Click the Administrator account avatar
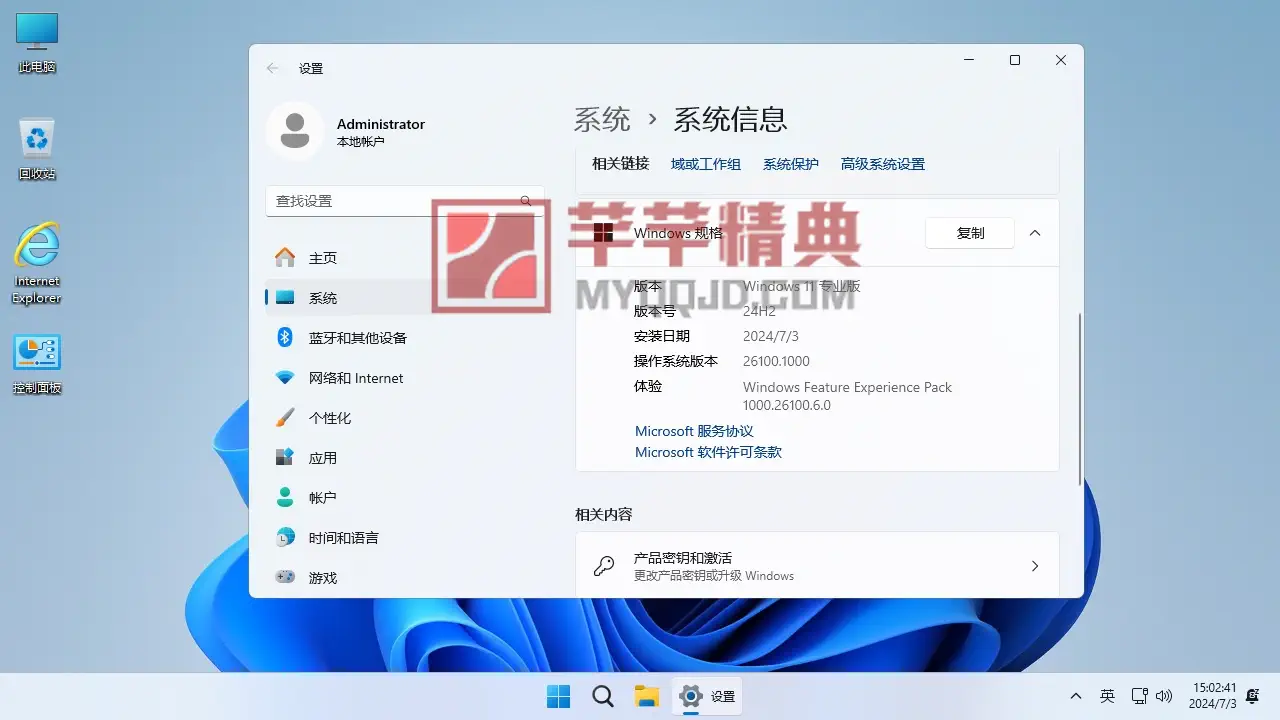The image size is (1280, 720). pyautogui.click(x=295, y=131)
